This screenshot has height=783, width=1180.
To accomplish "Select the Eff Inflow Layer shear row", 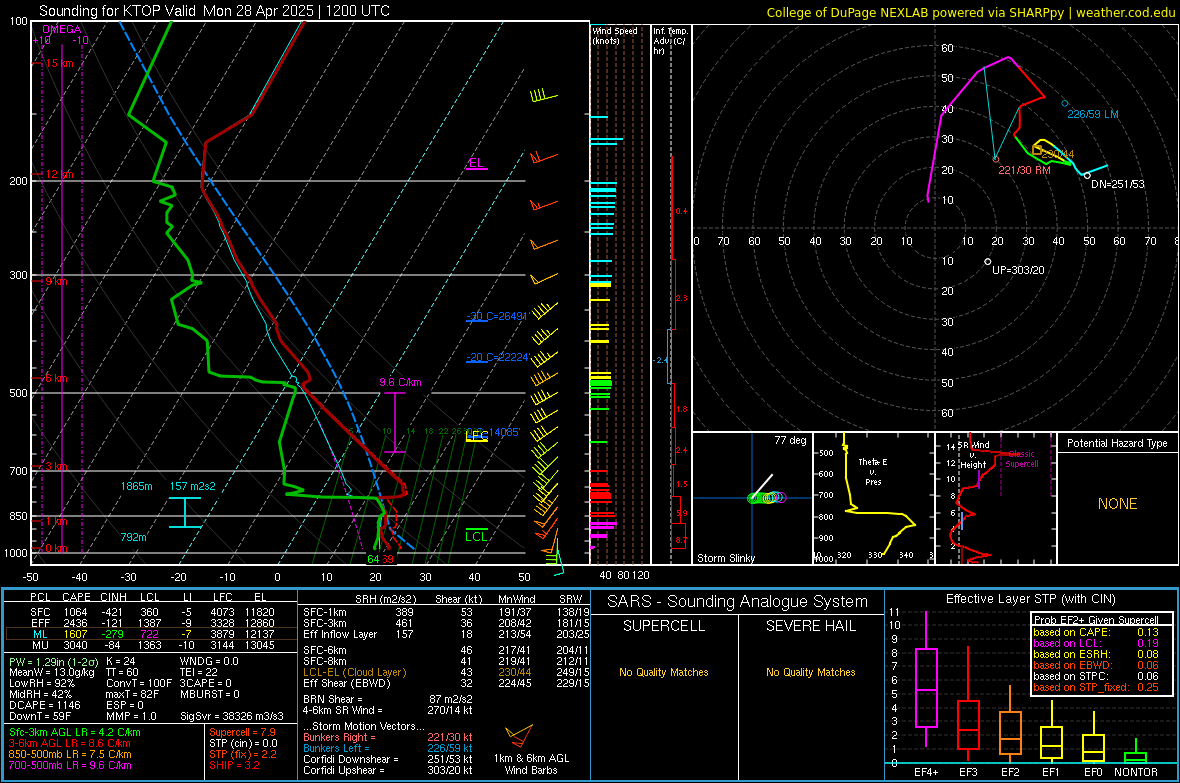I will 446,634.
